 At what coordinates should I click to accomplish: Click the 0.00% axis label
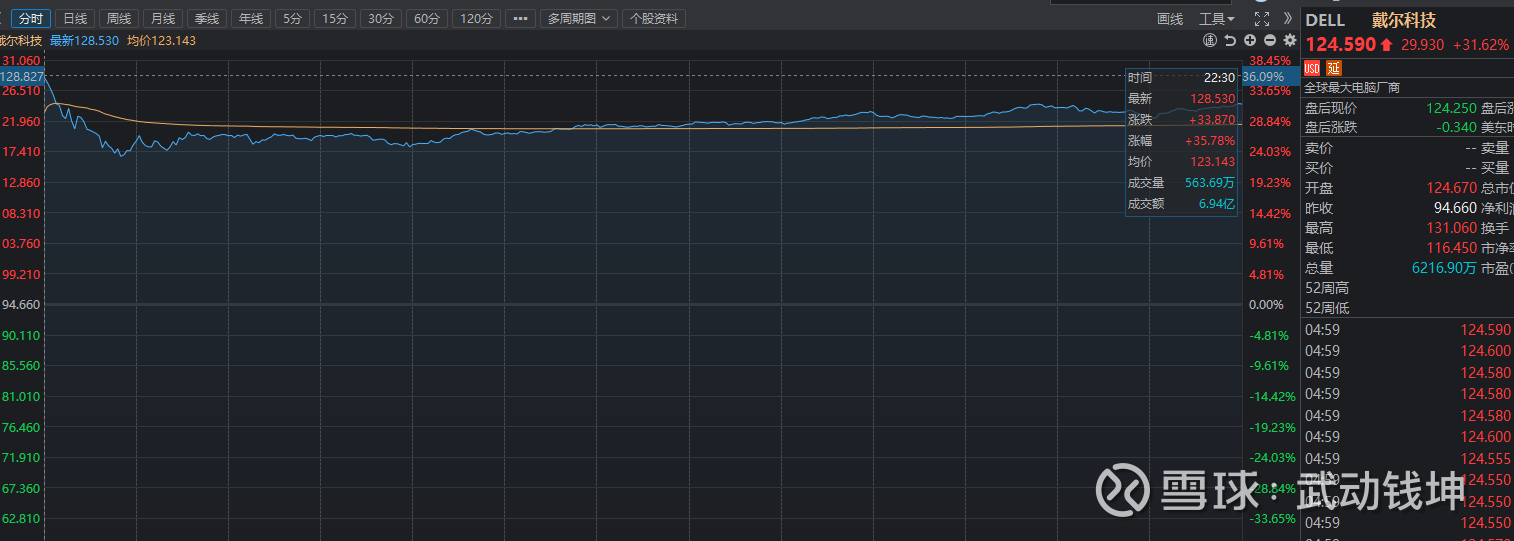(x=1266, y=305)
